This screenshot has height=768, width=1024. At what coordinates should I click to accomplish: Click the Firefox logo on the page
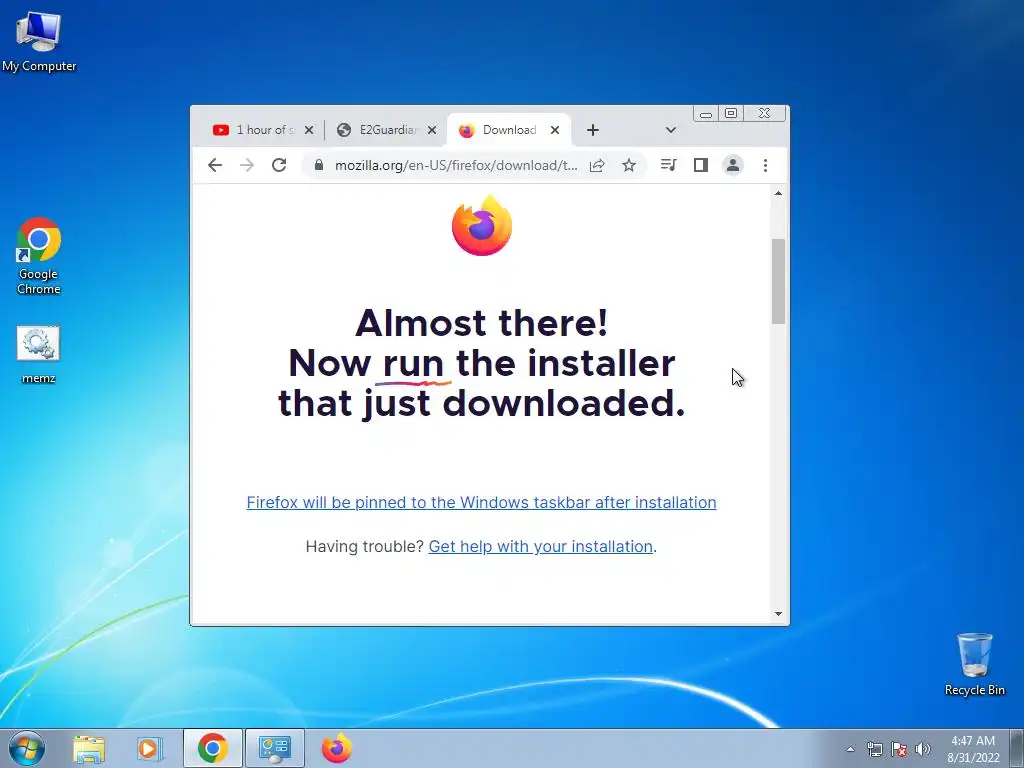pyautogui.click(x=482, y=225)
